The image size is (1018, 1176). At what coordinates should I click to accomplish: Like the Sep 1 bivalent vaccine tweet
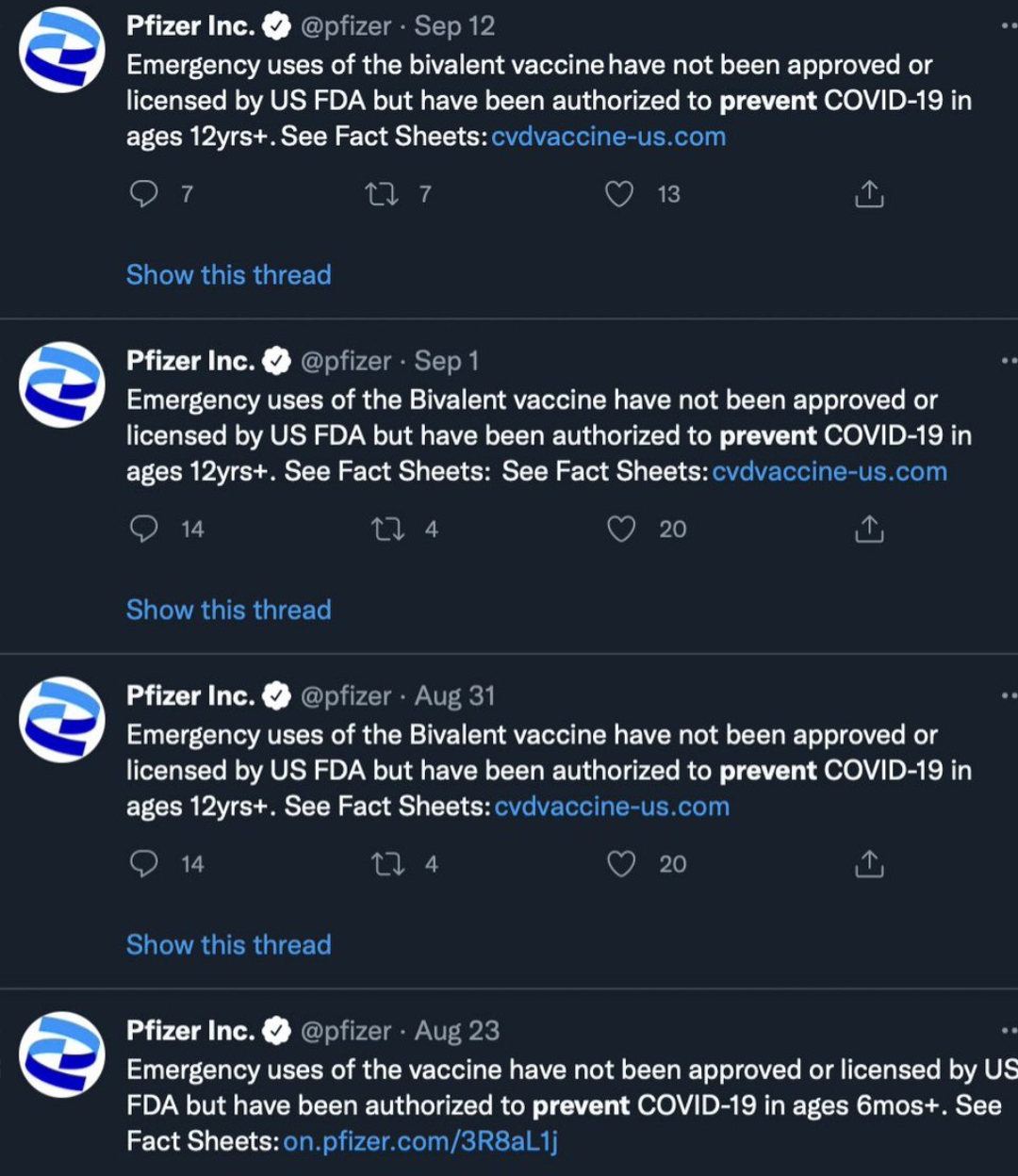pos(621,529)
